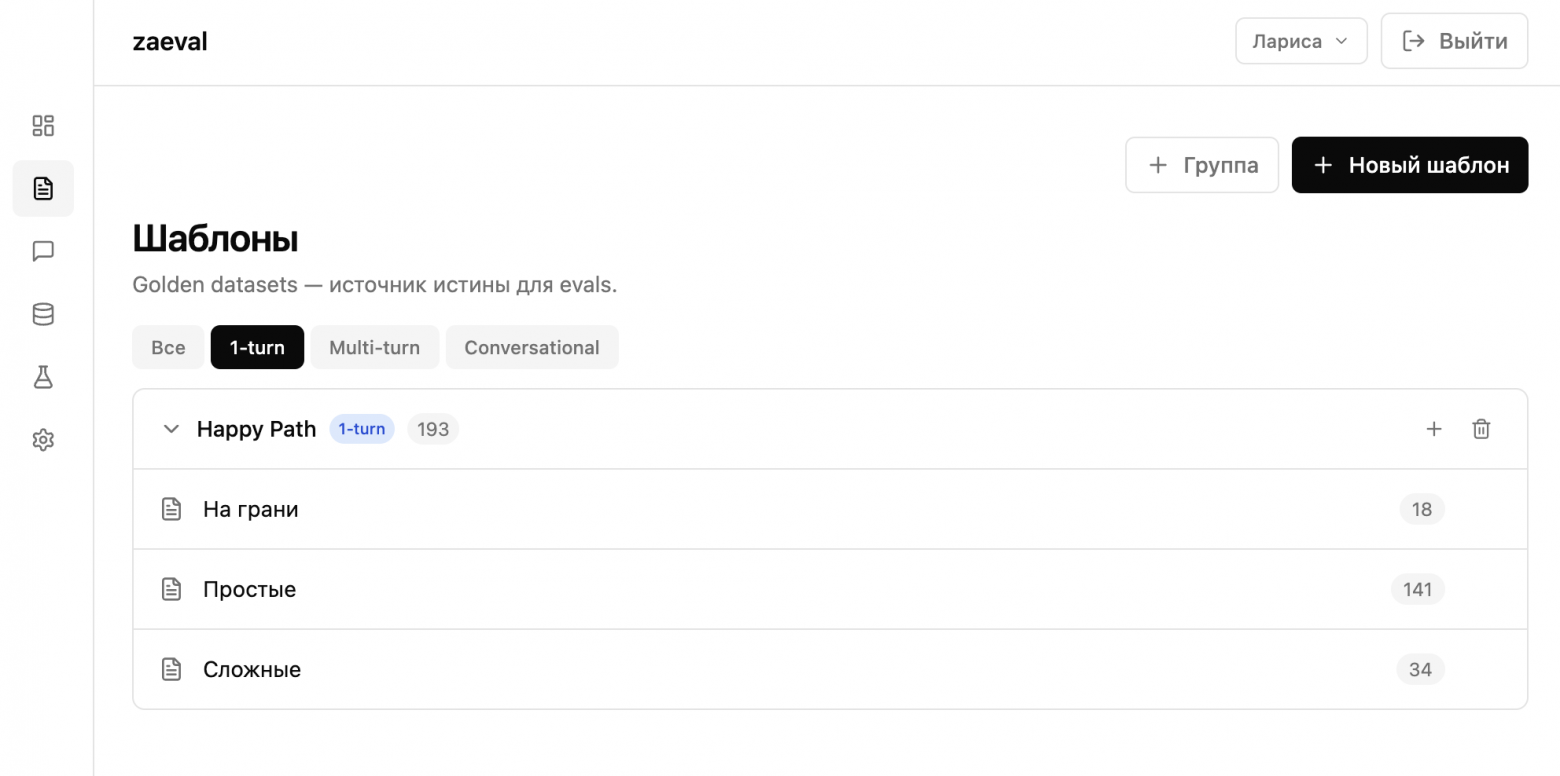The image size is (1560, 776).
Task: Collapse the Happy Path group chevron
Action: [x=171, y=429]
